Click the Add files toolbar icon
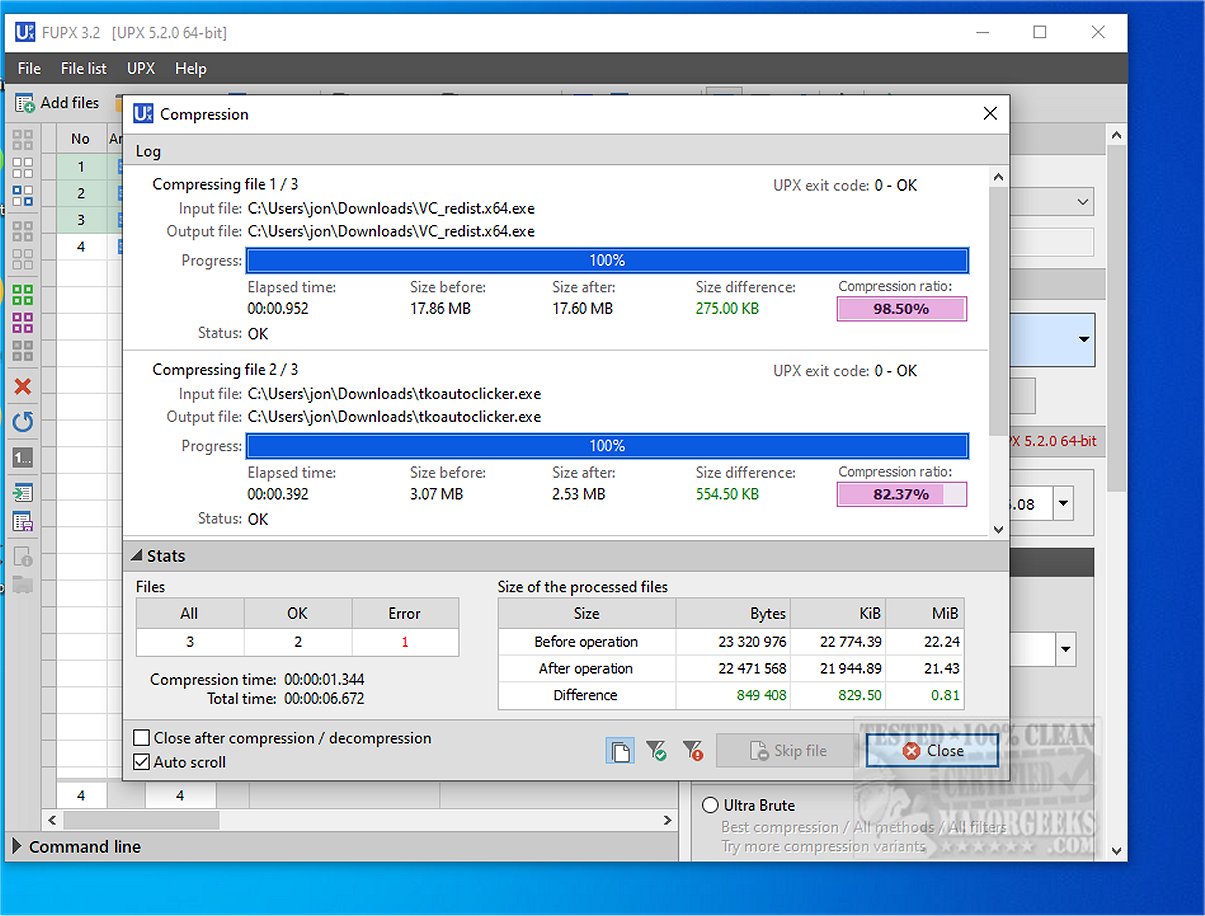The height and width of the screenshot is (916, 1205). [25, 103]
